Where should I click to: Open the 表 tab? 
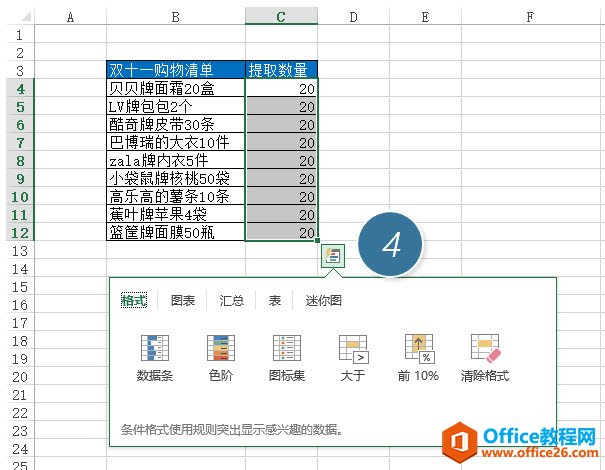(275, 300)
